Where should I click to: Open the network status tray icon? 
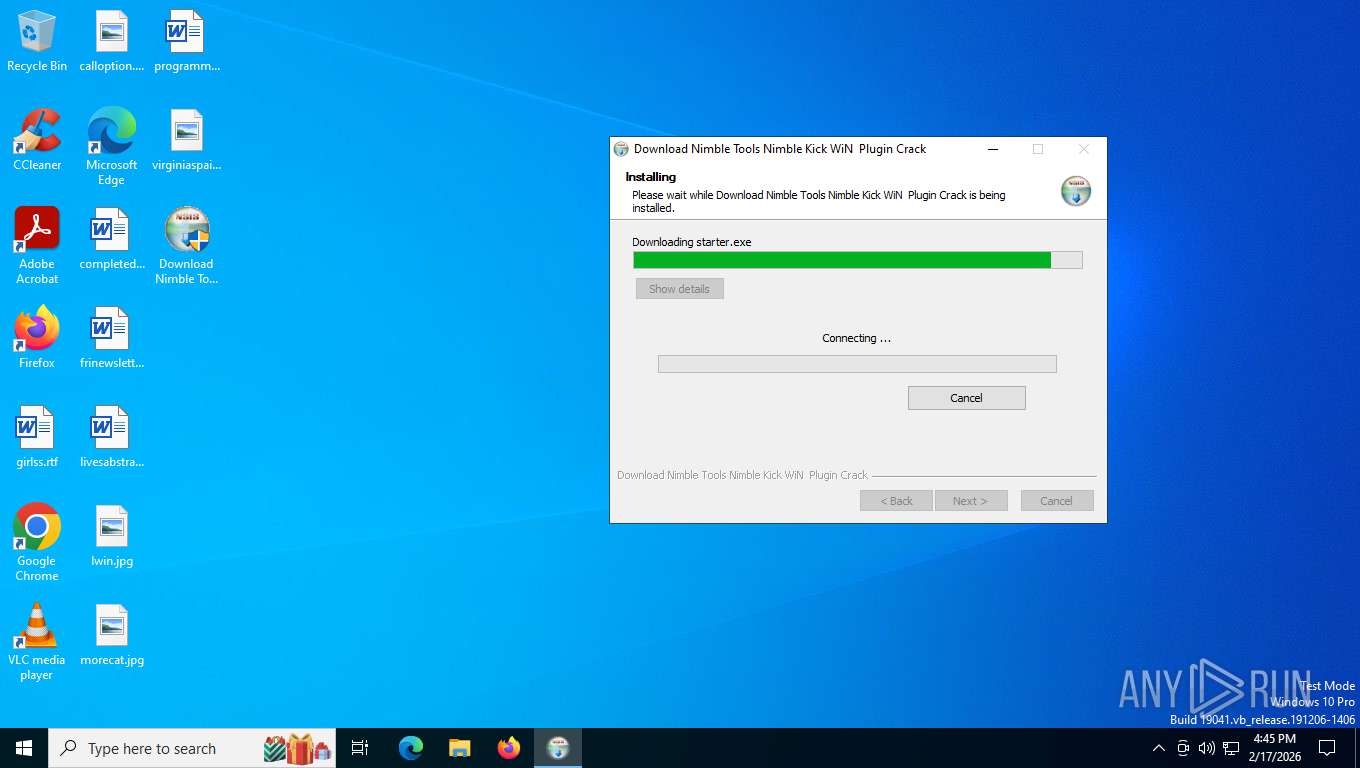pos(1231,748)
